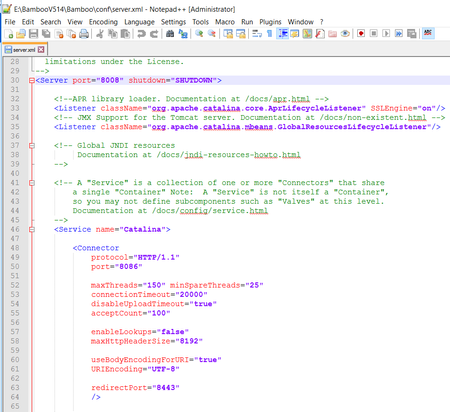Screen dimensions: 450x412
Task: Toggle file monitoring eye icon
Action: (x=345, y=34)
